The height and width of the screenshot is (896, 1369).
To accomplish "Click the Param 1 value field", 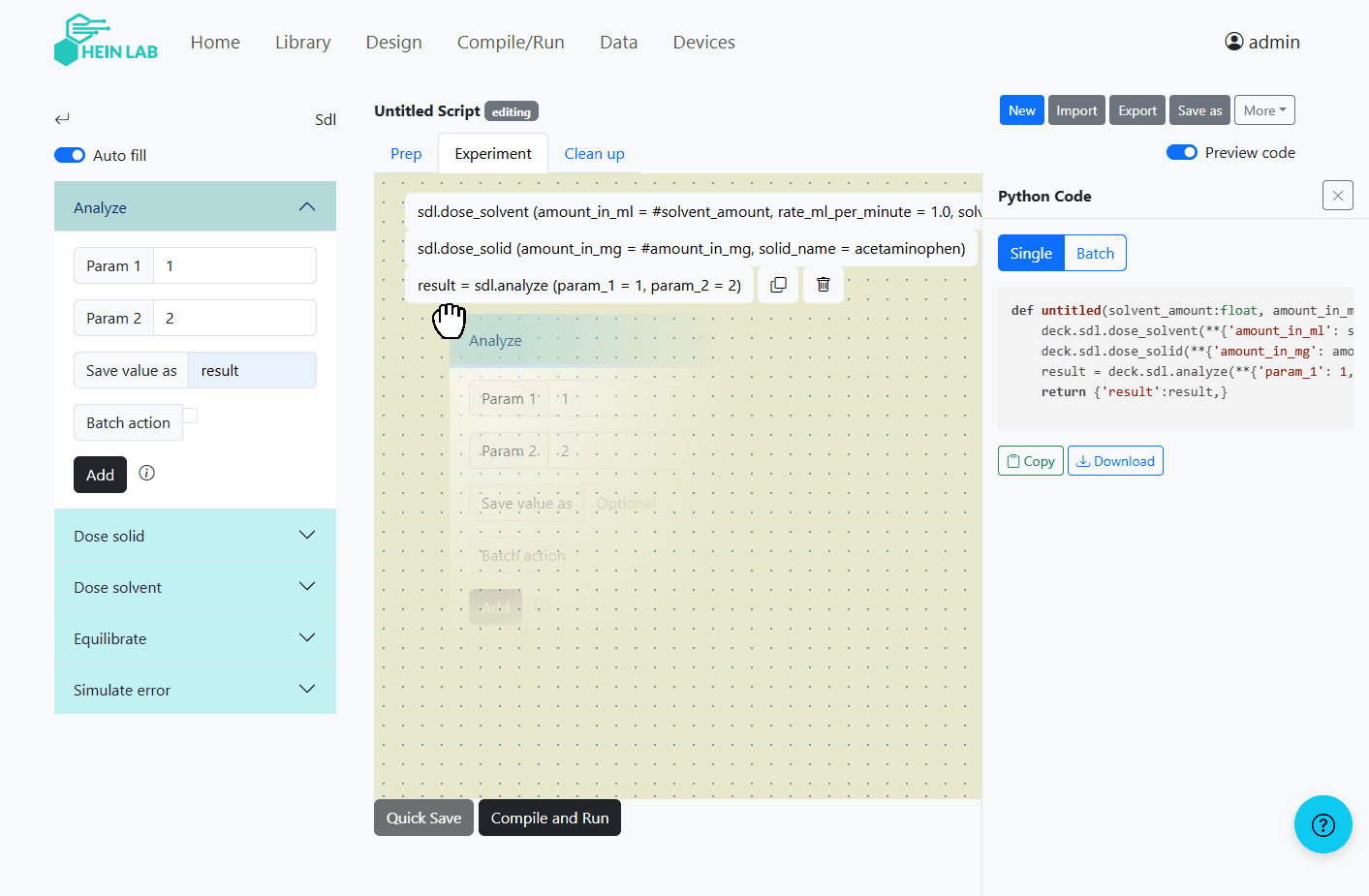I will click(x=234, y=264).
